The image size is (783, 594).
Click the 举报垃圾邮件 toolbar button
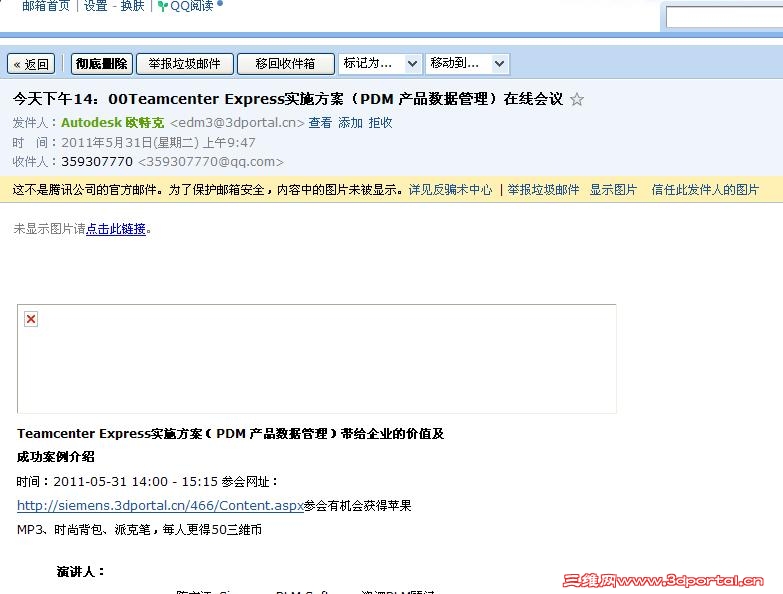[185, 64]
